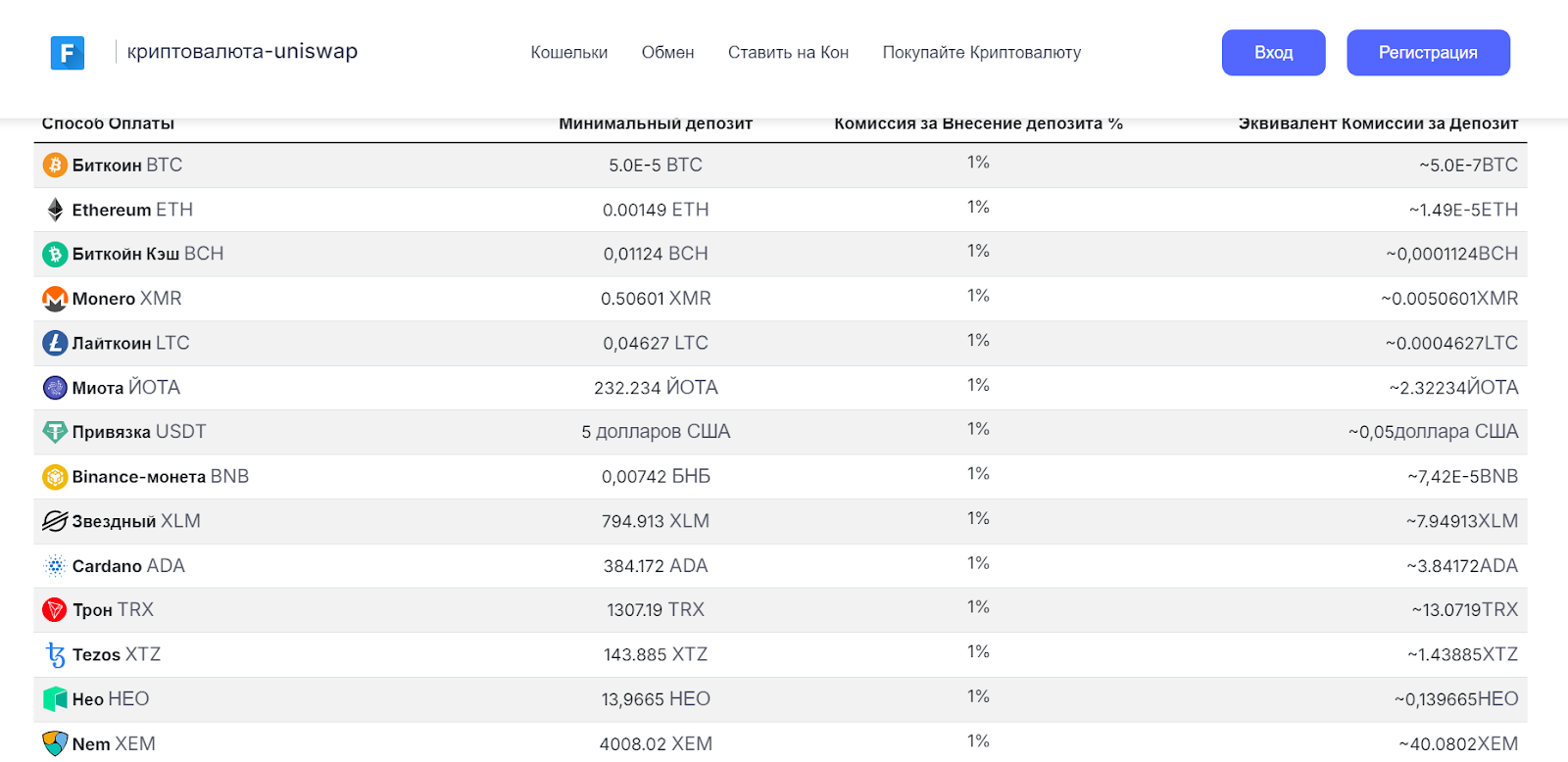Screen dimensions: 1568x762
Task: Click the 0,04627 LTC deposit value
Action: [656, 343]
